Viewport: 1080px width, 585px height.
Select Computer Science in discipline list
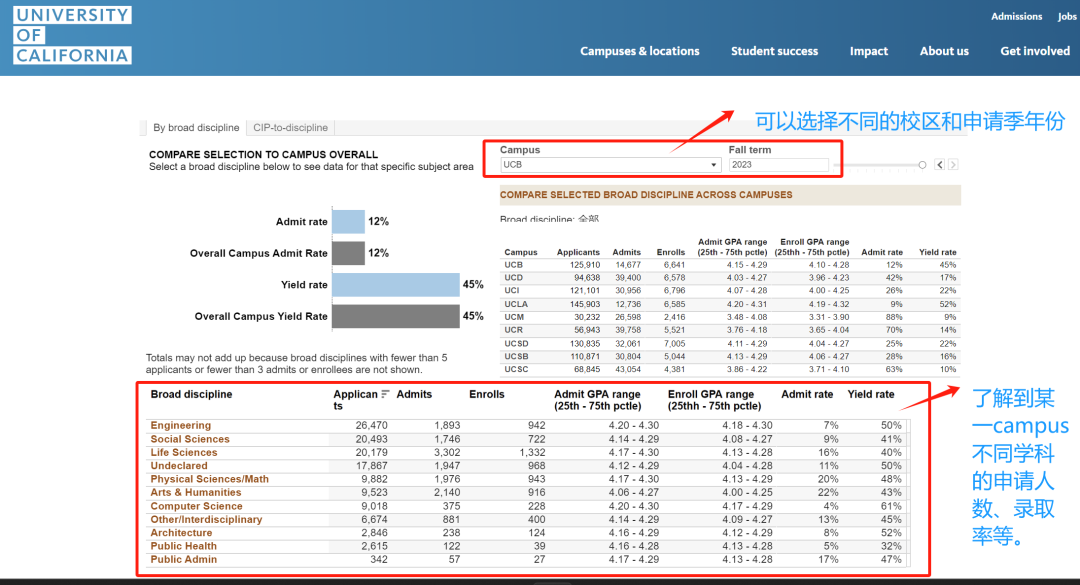tap(196, 506)
